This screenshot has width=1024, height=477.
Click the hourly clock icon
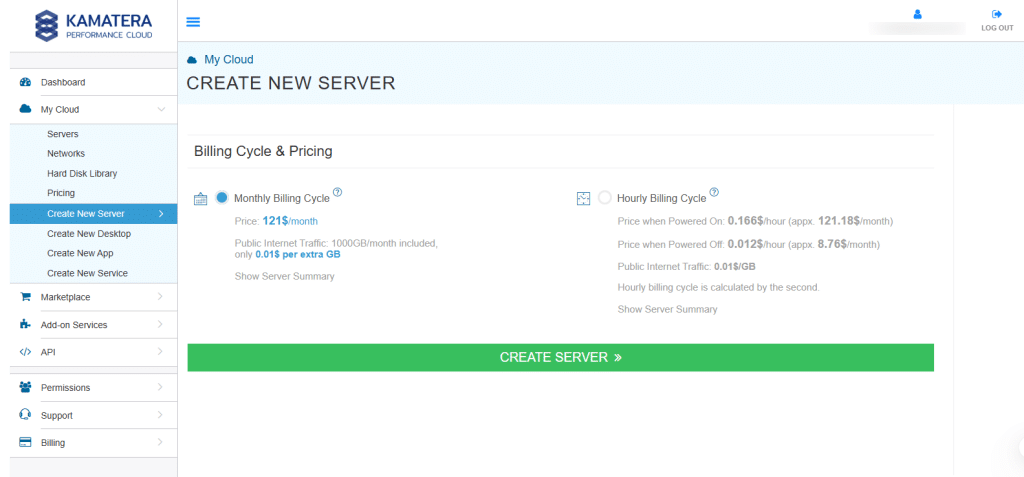[x=583, y=198]
